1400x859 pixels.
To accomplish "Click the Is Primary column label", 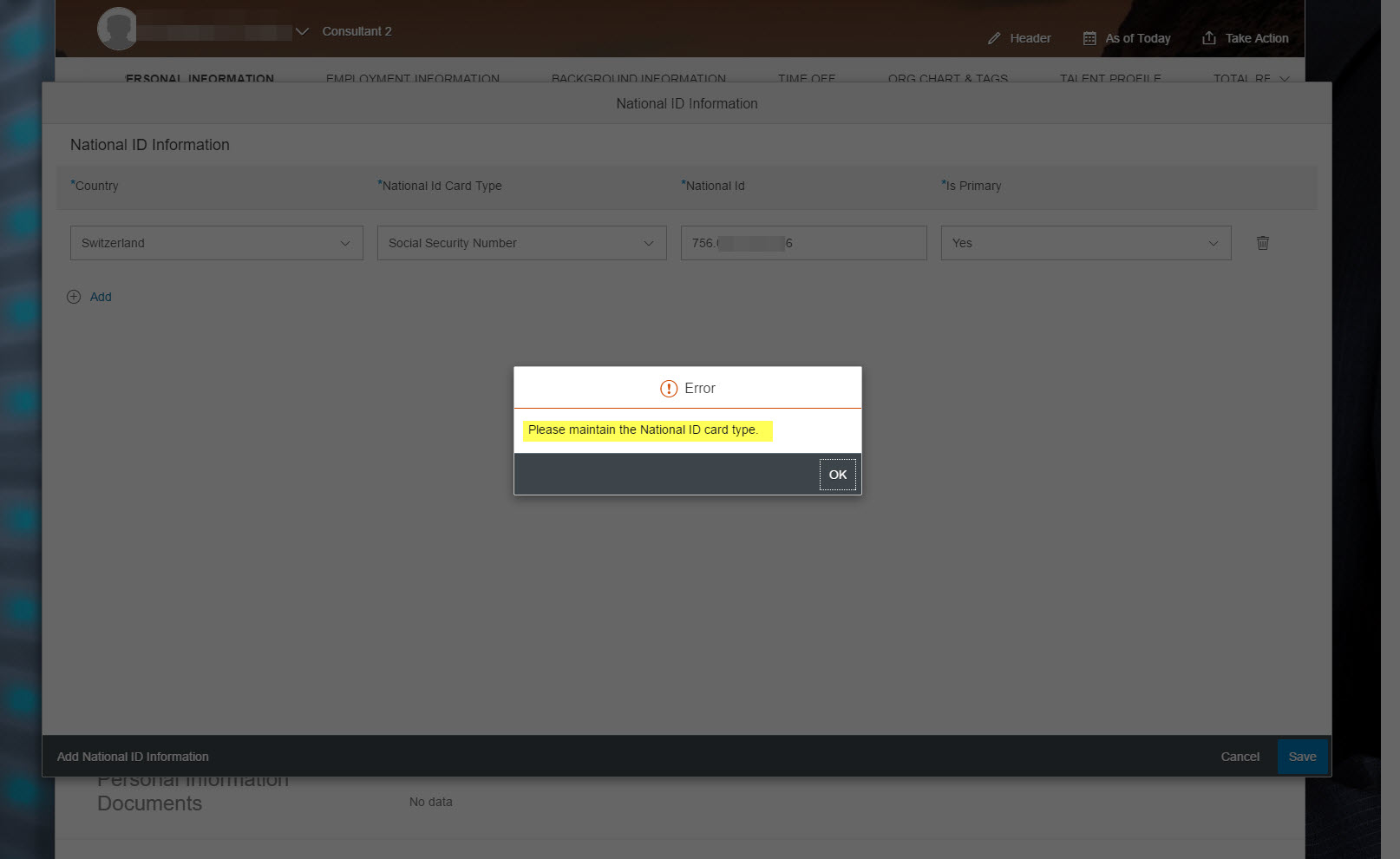I will pyautogui.click(x=972, y=186).
